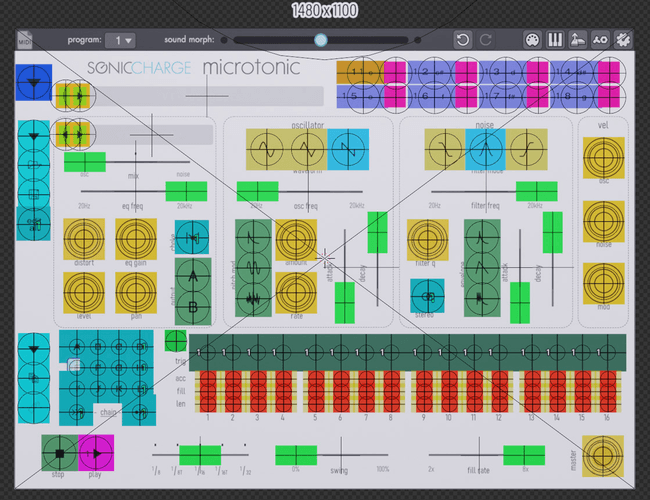Select drum channel 5 button
650x500 pixels.
click(360, 97)
